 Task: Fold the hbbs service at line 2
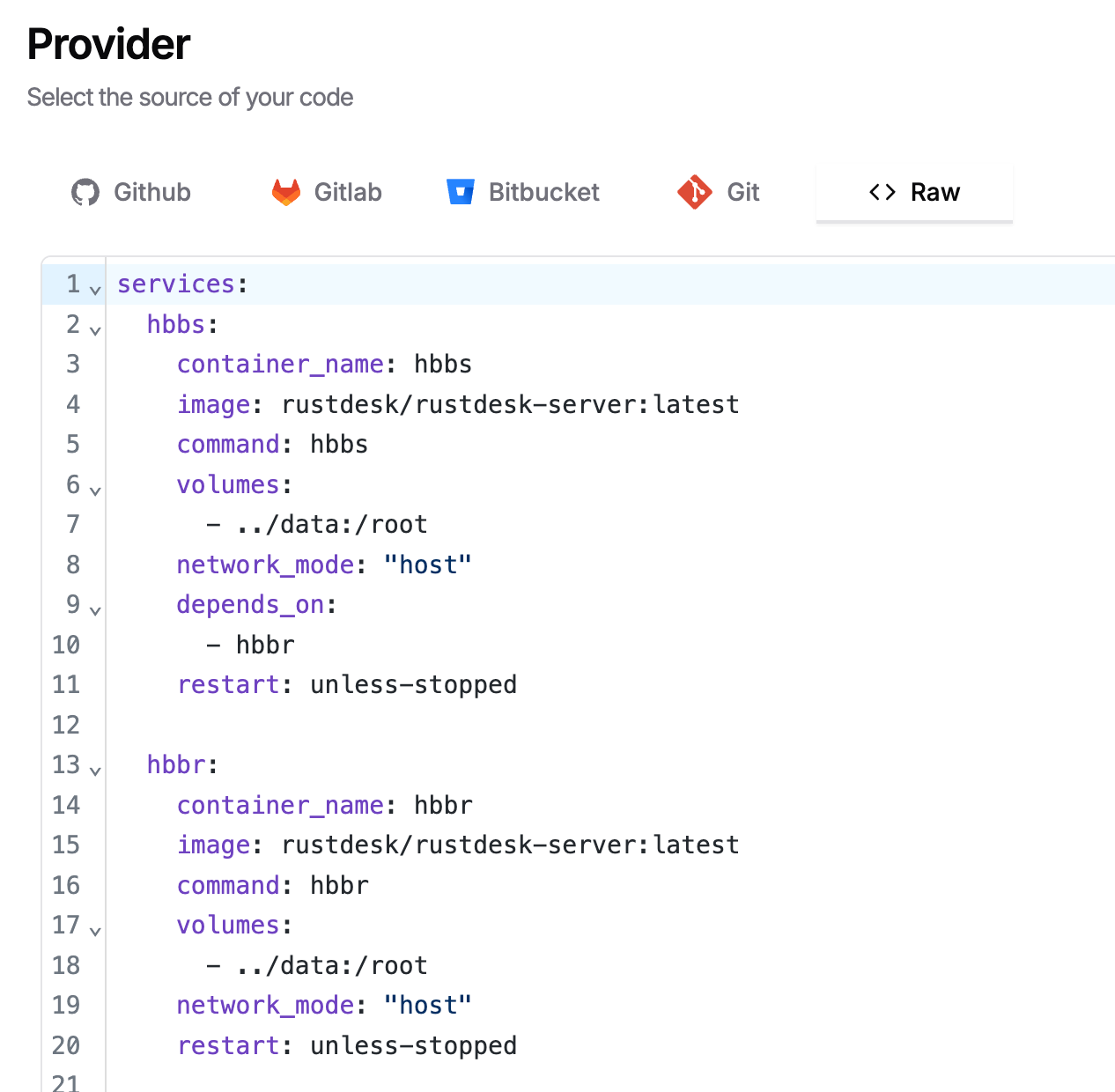[x=95, y=330]
